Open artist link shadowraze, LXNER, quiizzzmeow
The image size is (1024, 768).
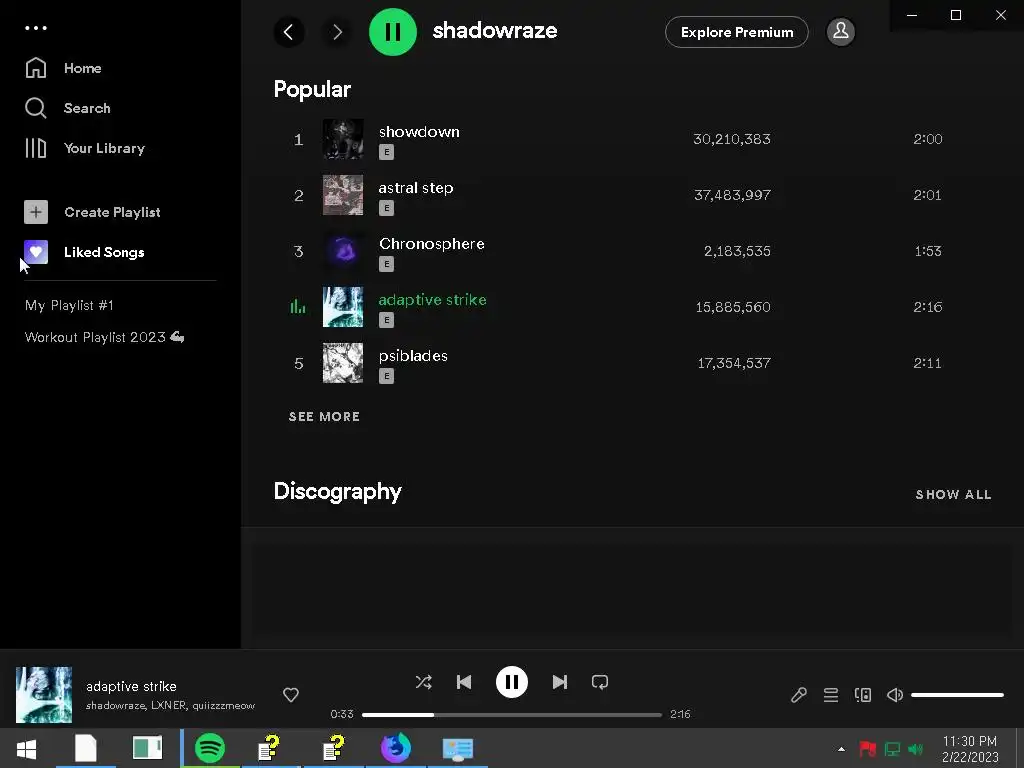[170, 705]
